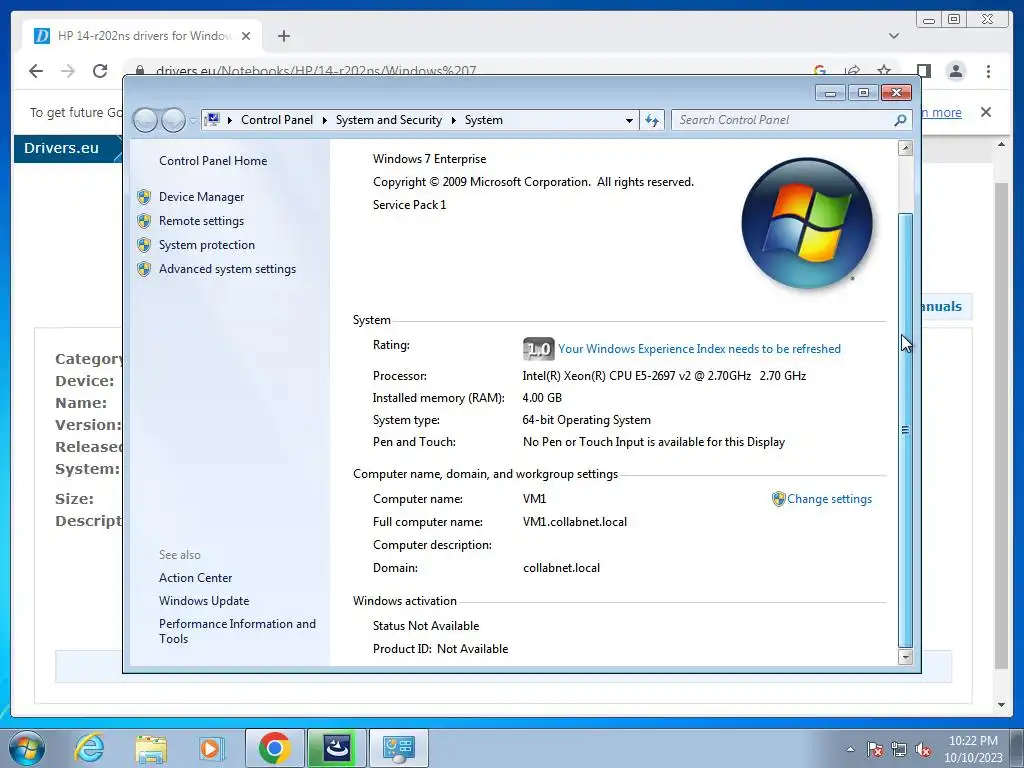Viewport: 1024px width, 768px height.
Task: Click the 1.0 rating badge icon
Action: (539, 349)
